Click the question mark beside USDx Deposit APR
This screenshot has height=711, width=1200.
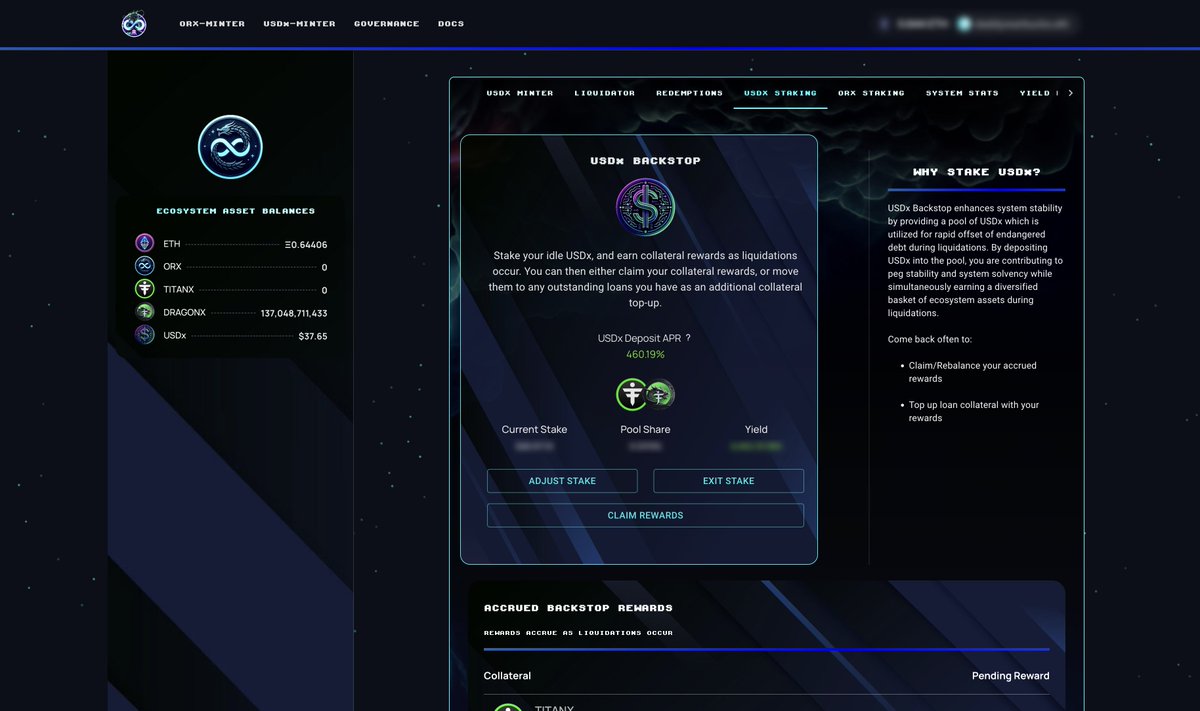point(688,338)
